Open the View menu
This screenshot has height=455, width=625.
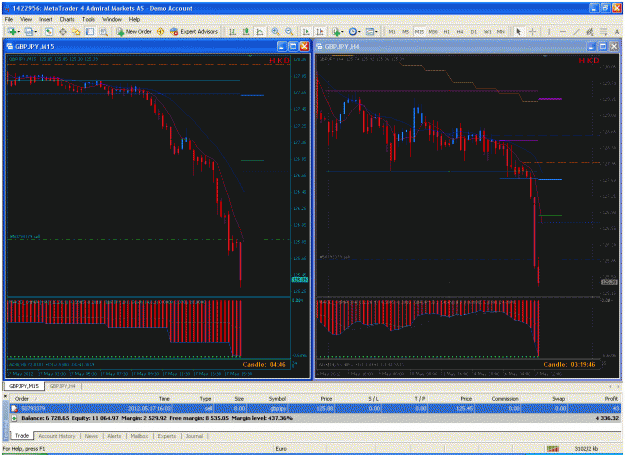(x=26, y=19)
